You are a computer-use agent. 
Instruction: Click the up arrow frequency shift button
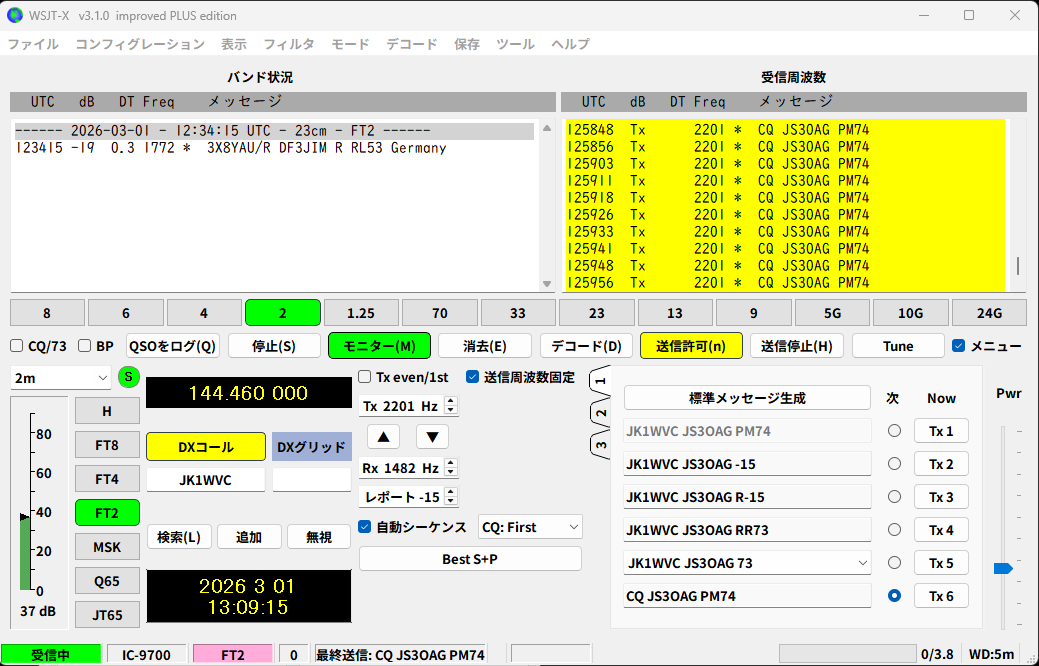click(x=383, y=437)
